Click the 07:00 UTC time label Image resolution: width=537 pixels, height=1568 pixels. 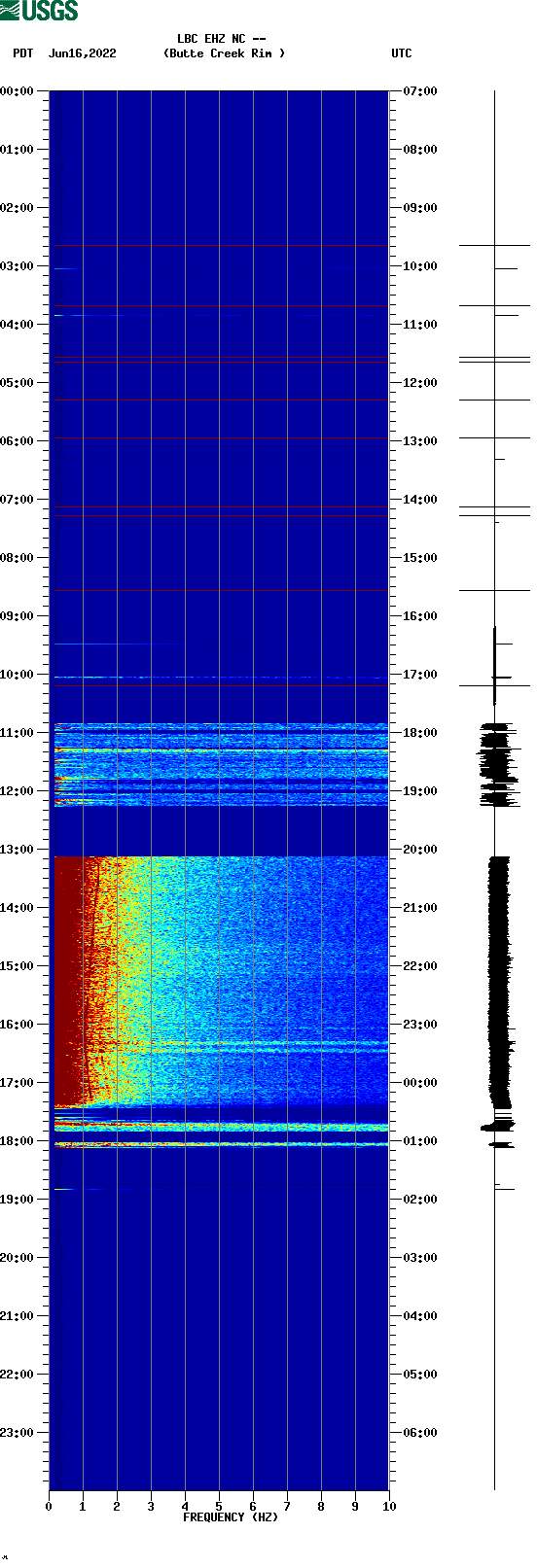click(x=420, y=91)
